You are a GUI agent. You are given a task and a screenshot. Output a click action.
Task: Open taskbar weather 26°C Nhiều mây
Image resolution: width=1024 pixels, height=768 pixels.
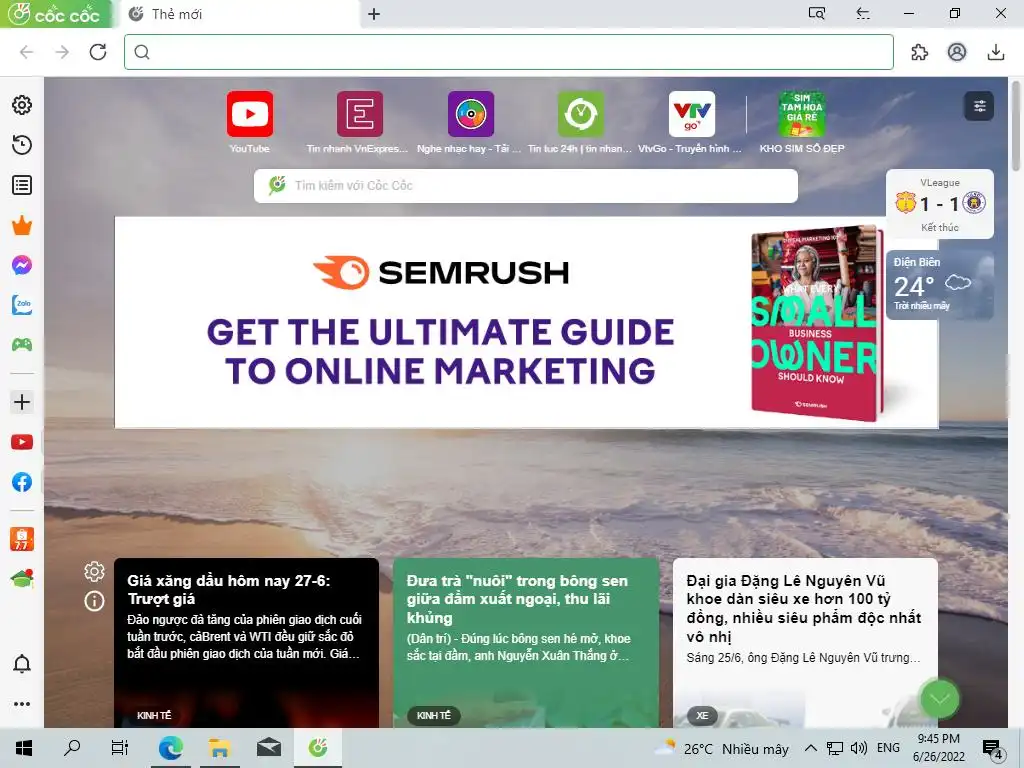click(722, 748)
